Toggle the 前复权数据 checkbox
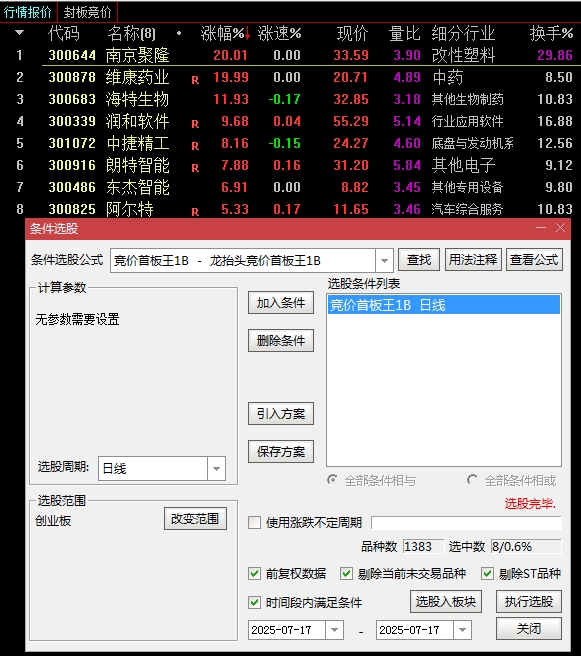The width and height of the screenshot is (581, 656). click(x=254, y=573)
